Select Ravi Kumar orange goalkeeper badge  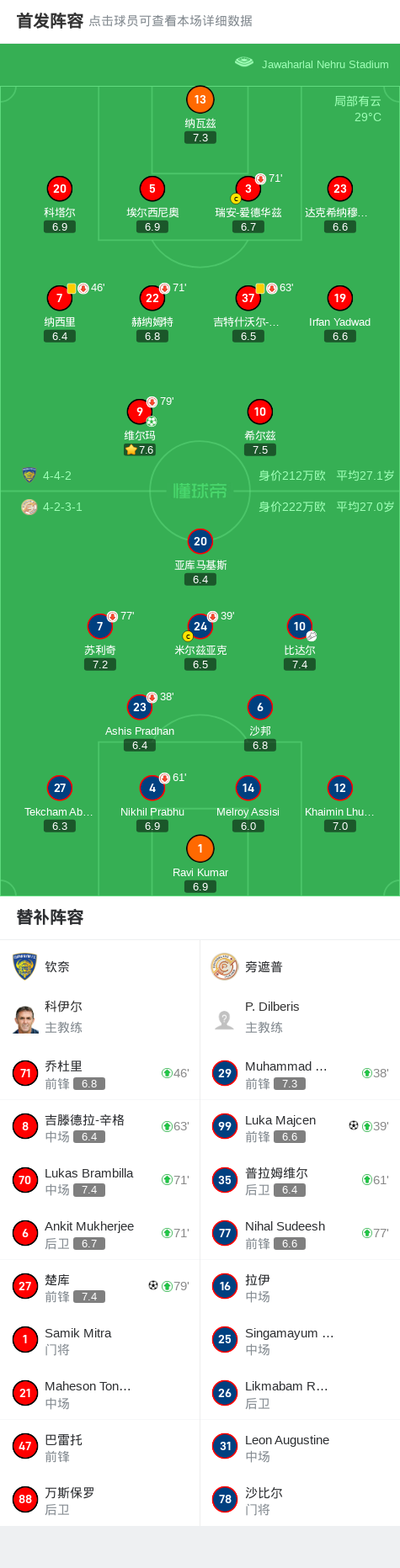(x=200, y=848)
